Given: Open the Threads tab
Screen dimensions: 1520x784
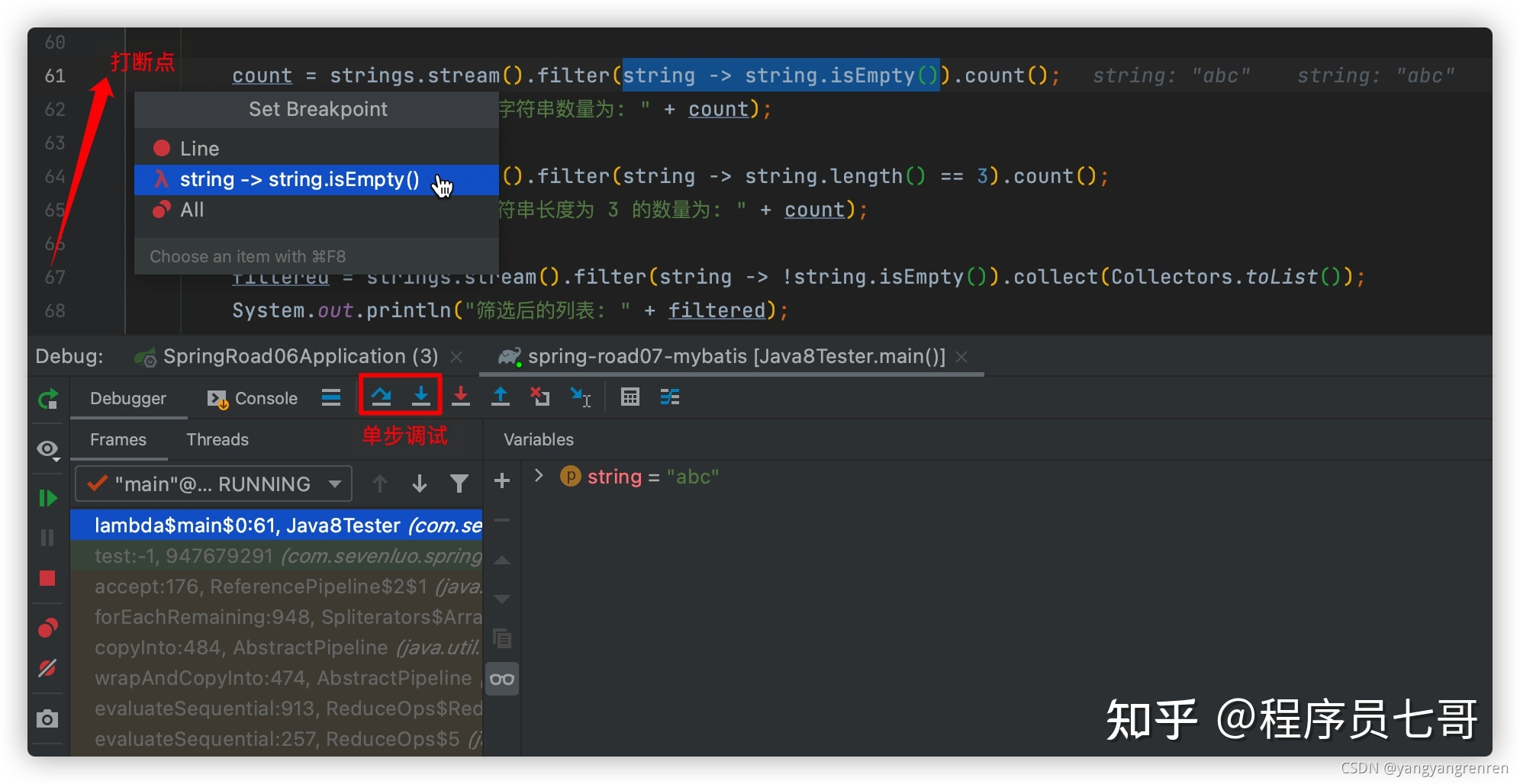Looking at the screenshot, I should pos(217,439).
